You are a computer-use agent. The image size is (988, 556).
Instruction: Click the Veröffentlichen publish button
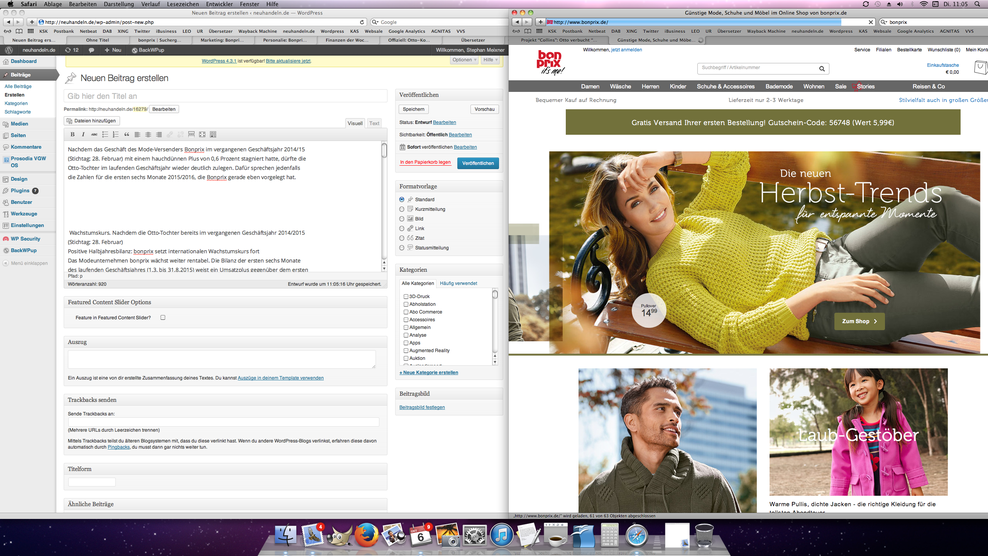478,163
